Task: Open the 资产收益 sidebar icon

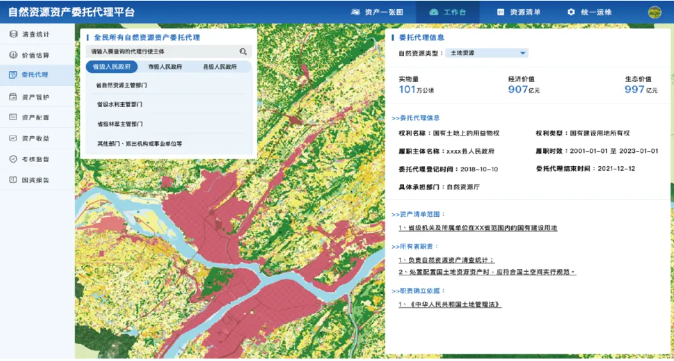Action: coord(13,138)
